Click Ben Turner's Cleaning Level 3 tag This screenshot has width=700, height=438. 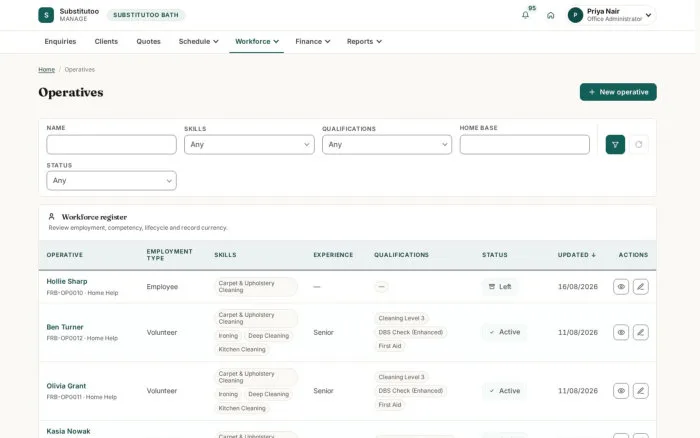401,318
